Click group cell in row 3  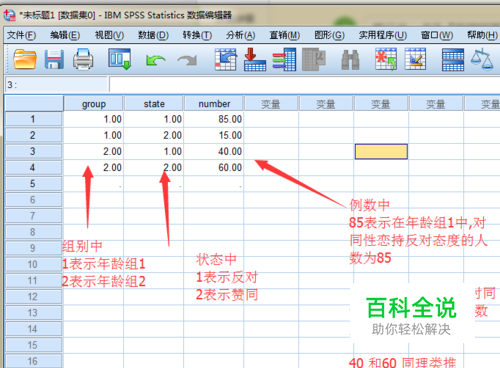(94, 151)
